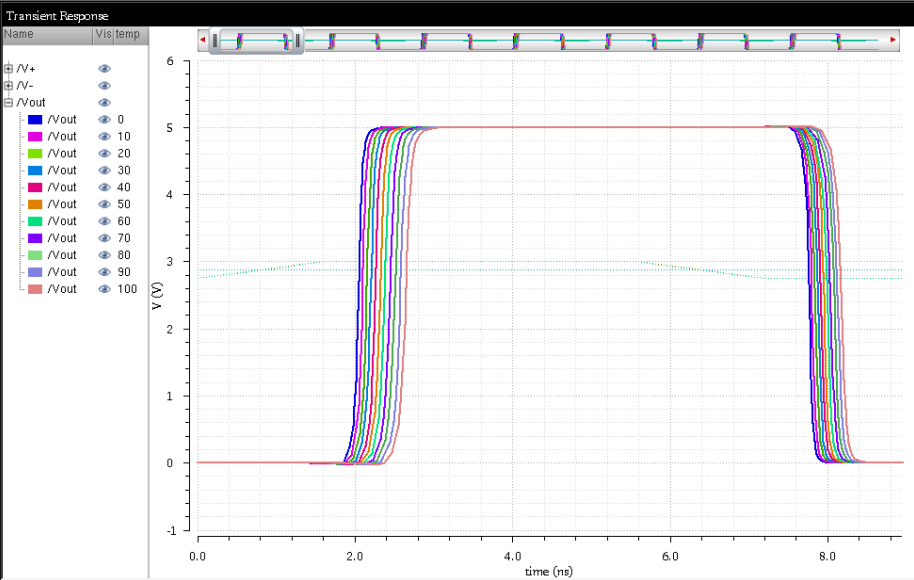Toggle visibility eye for /V+ signal
914x580 pixels.
tap(104, 69)
